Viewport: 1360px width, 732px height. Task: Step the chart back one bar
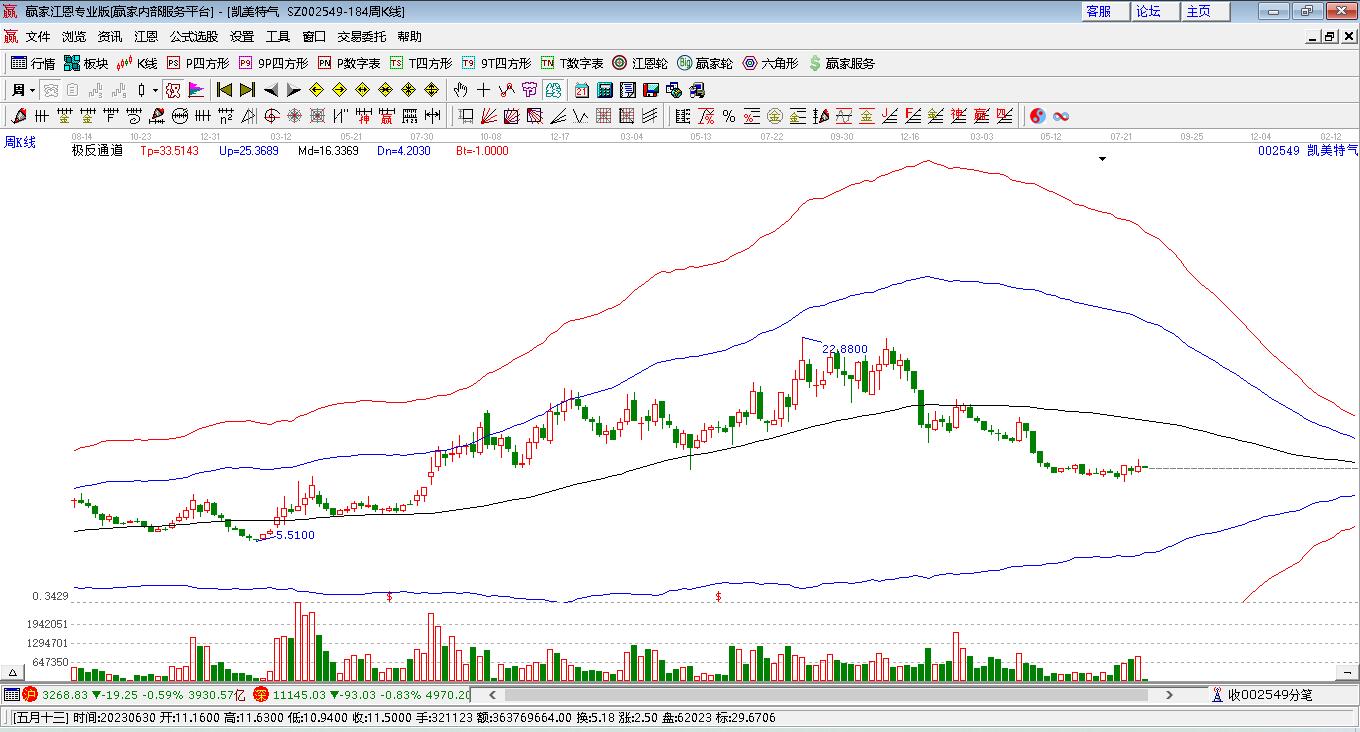click(270, 90)
